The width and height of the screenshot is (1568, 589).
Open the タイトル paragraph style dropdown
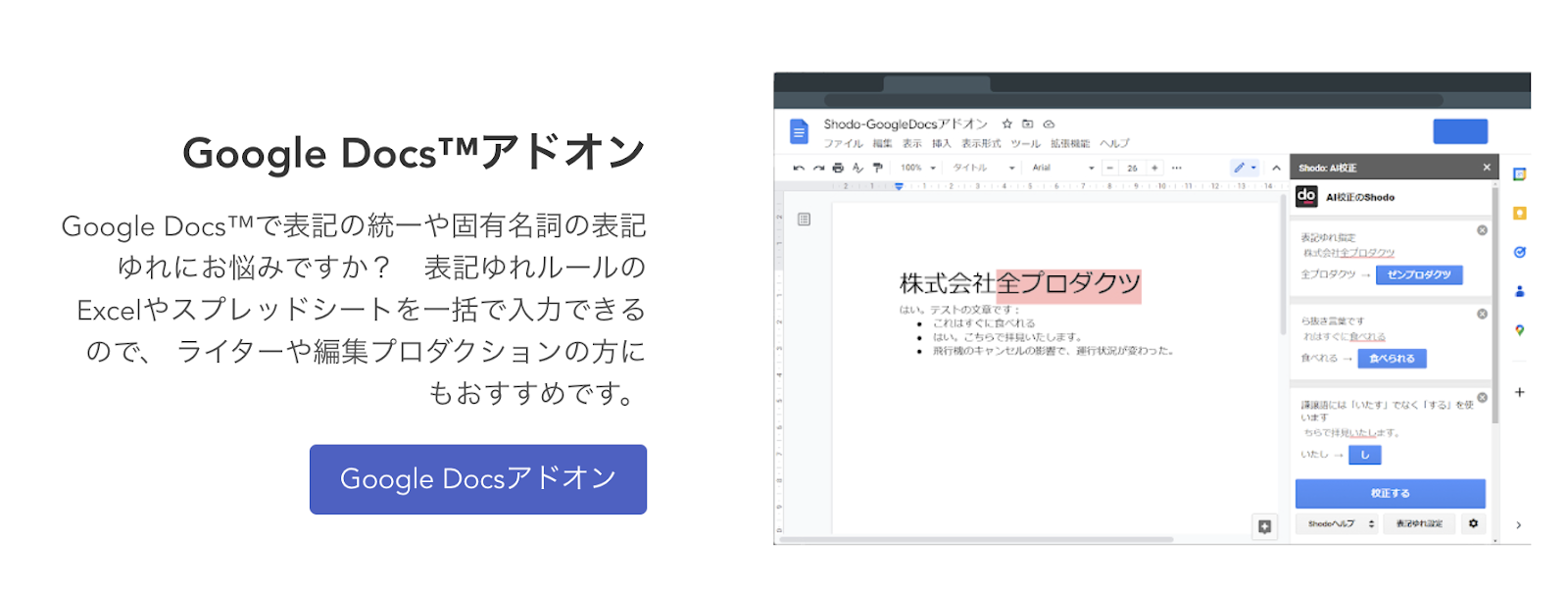984,168
